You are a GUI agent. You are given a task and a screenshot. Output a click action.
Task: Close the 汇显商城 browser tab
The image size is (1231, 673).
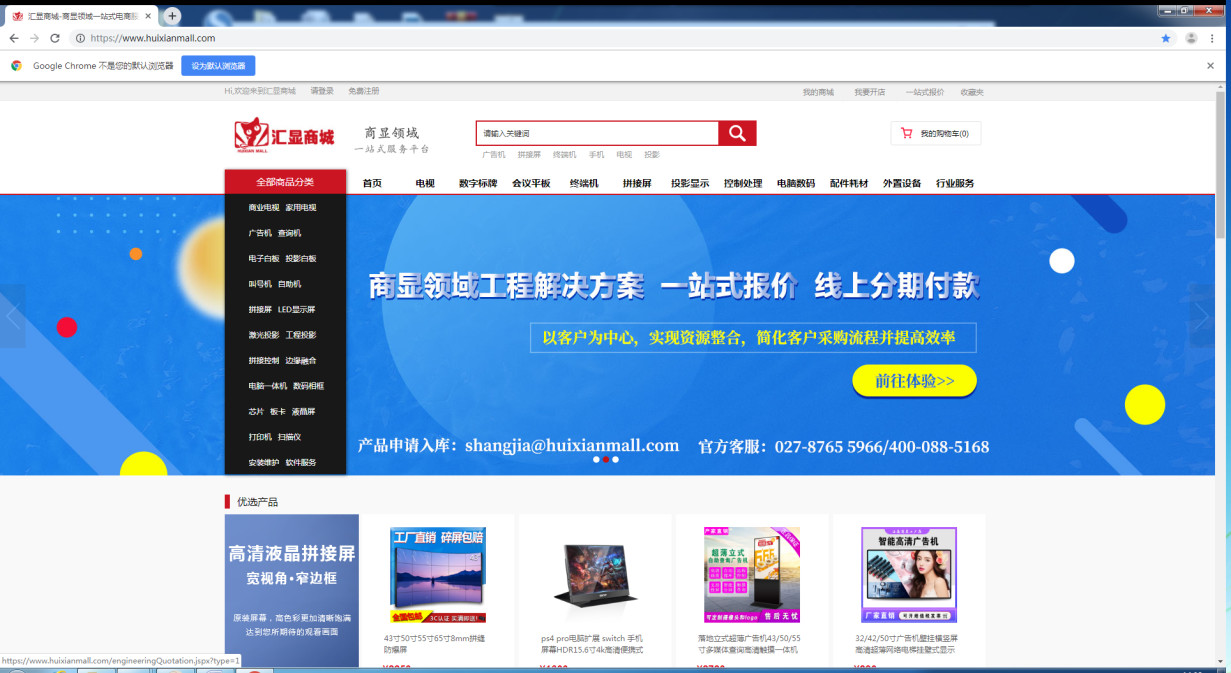[x=148, y=16]
